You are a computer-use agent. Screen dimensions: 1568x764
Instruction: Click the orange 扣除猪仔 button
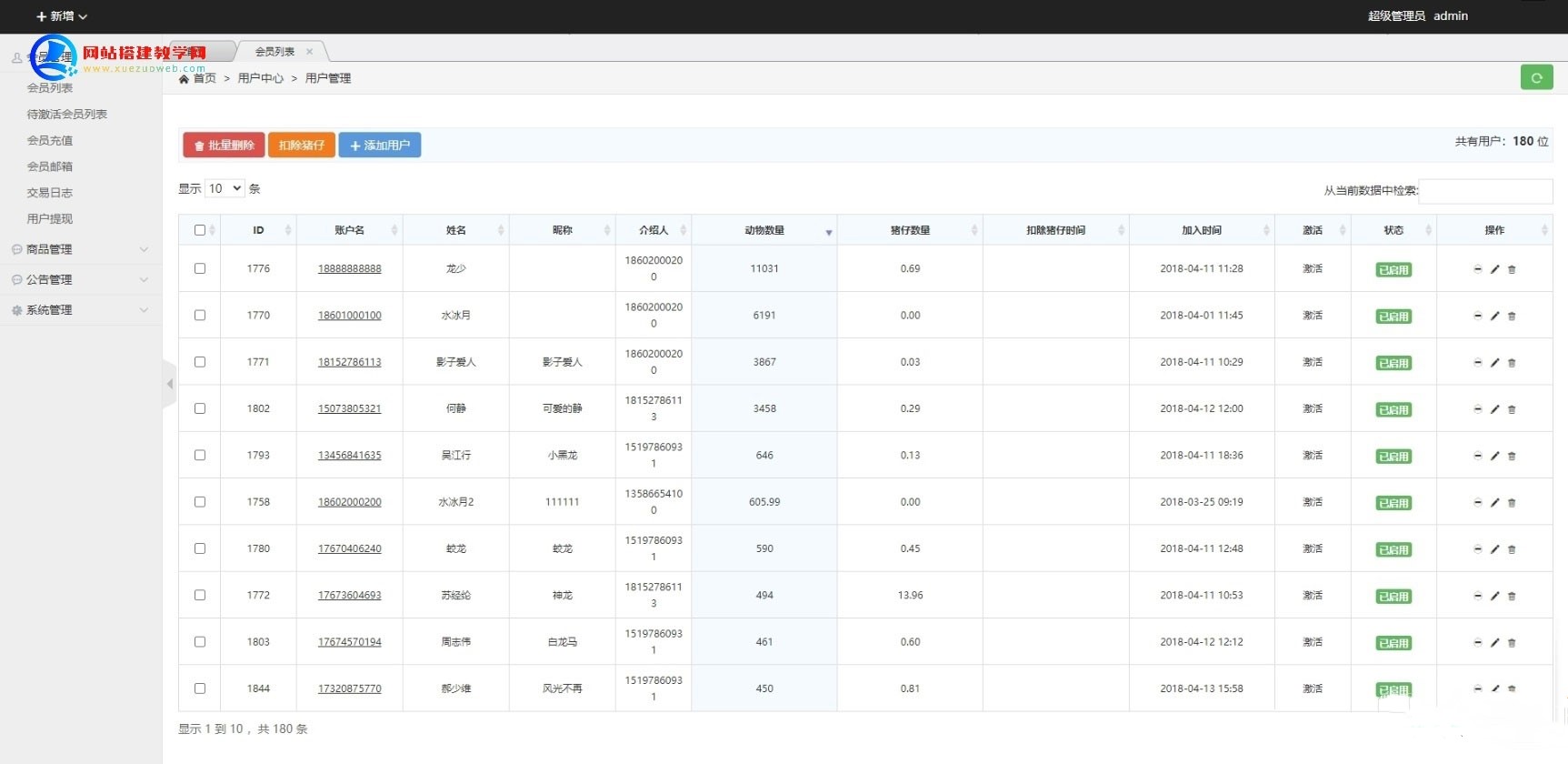tap(302, 145)
